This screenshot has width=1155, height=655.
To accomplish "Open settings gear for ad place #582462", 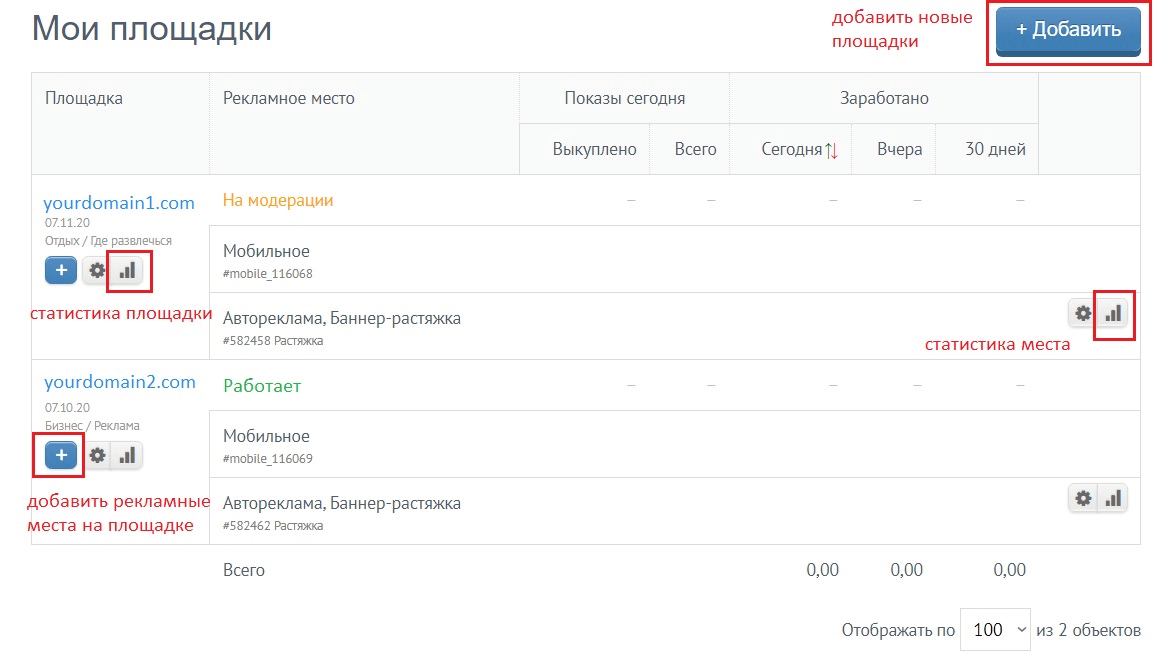I will tap(1083, 498).
